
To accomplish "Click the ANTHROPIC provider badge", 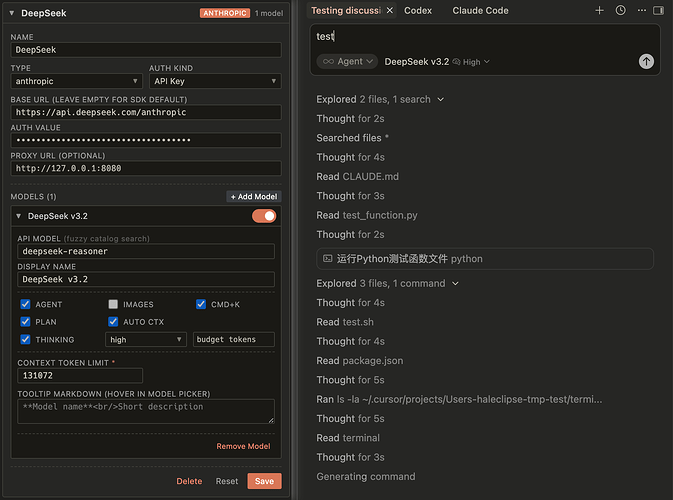I will tap(225, 13).
